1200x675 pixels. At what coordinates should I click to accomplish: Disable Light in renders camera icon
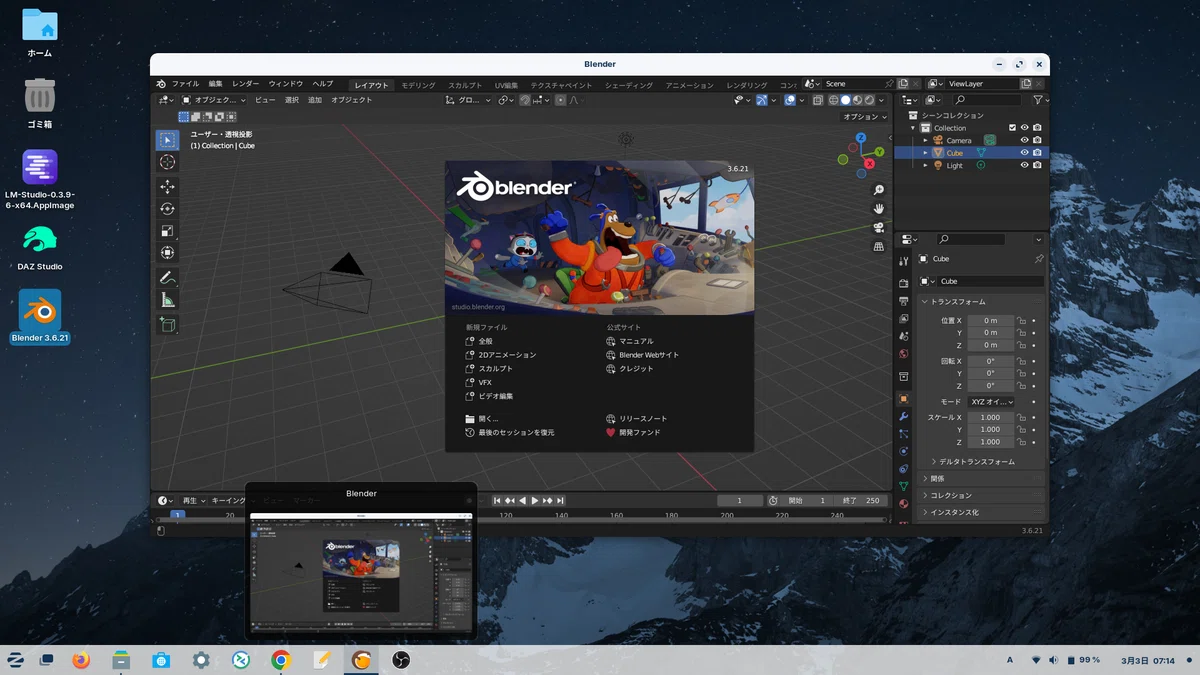coord(1037,165)
